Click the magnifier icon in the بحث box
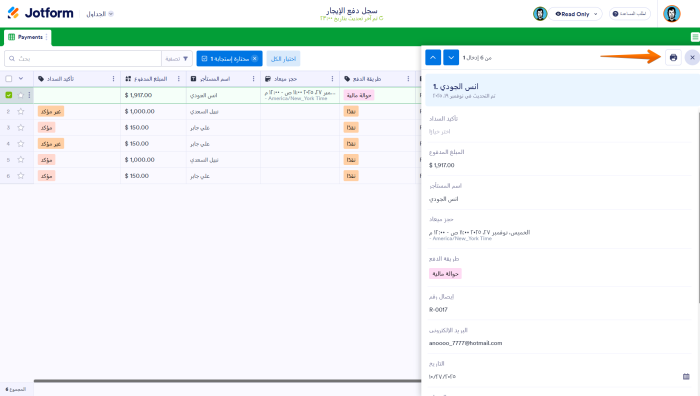The image size is (700, 396). click(12, 58)
